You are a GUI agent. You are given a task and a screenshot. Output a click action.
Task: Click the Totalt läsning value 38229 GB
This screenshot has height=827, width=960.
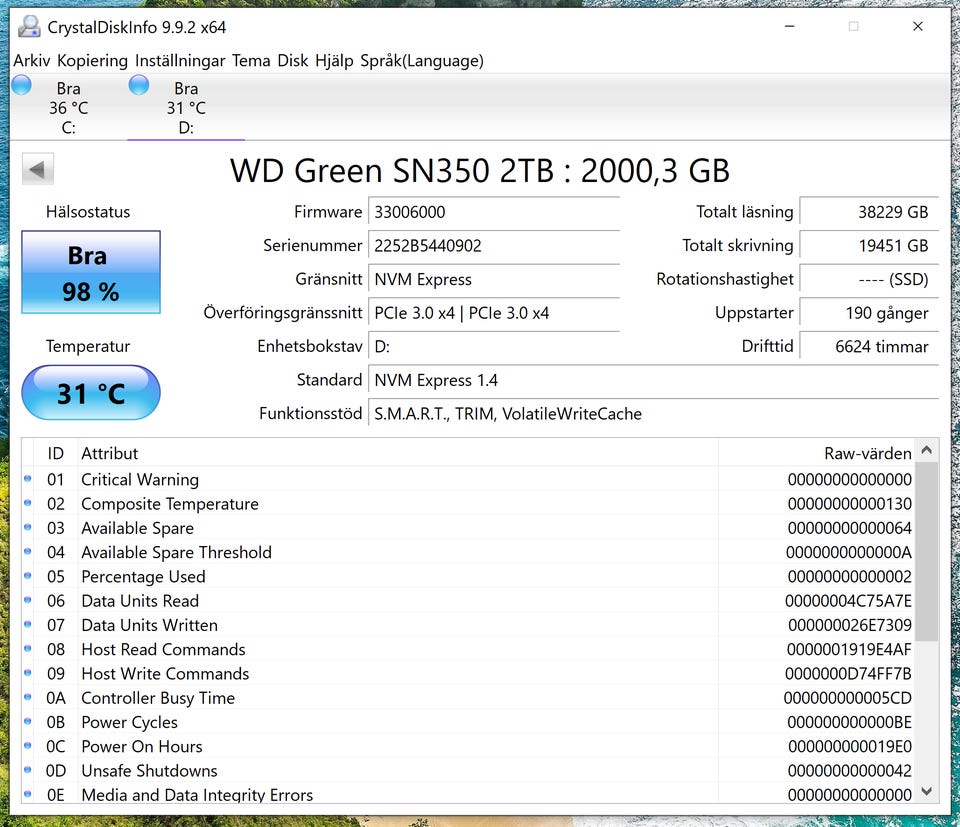pyautogui.click(x=869, y=212)
